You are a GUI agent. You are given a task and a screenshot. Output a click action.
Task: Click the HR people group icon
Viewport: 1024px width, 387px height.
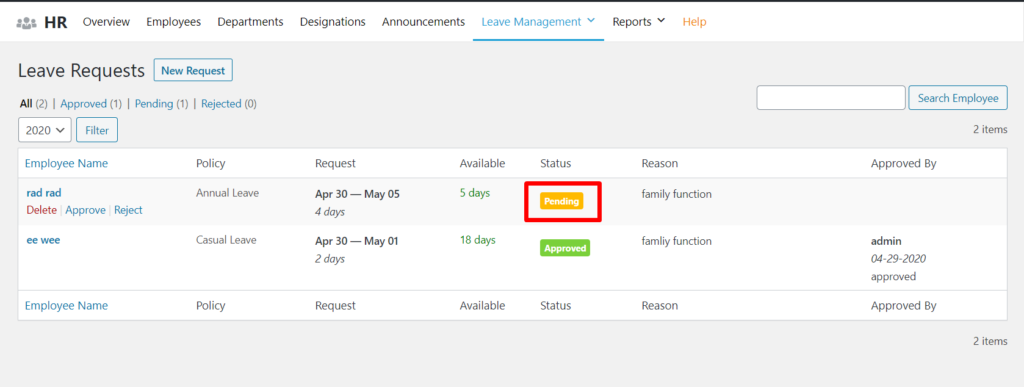[x=26, y=22]
